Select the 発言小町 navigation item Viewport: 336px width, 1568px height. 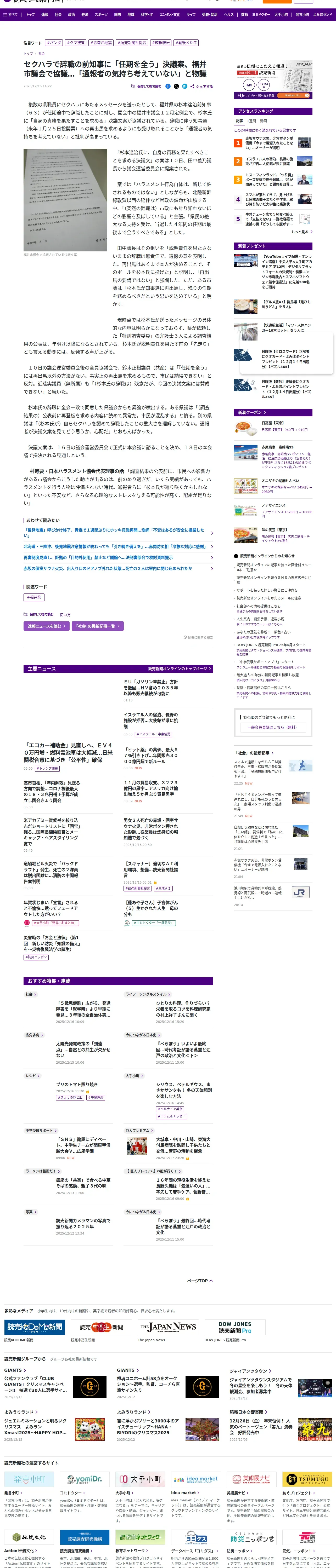pyautogui.click(x=303, y=14)
